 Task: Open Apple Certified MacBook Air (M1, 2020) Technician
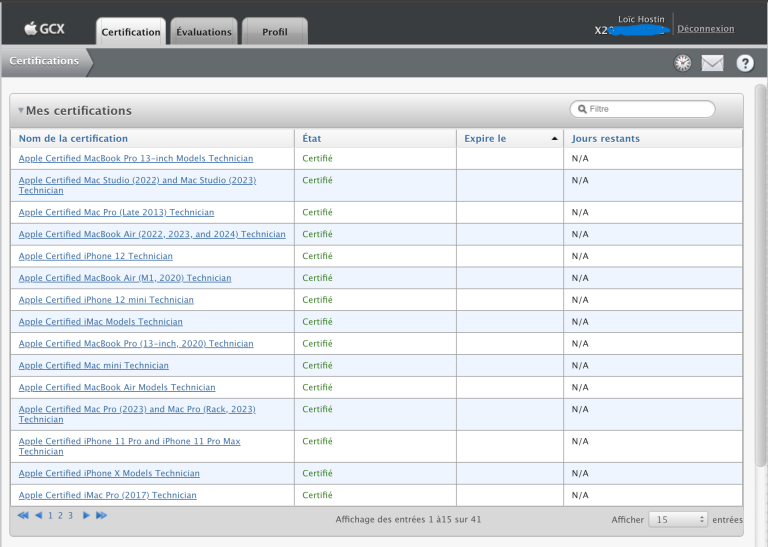pos(125,278)
